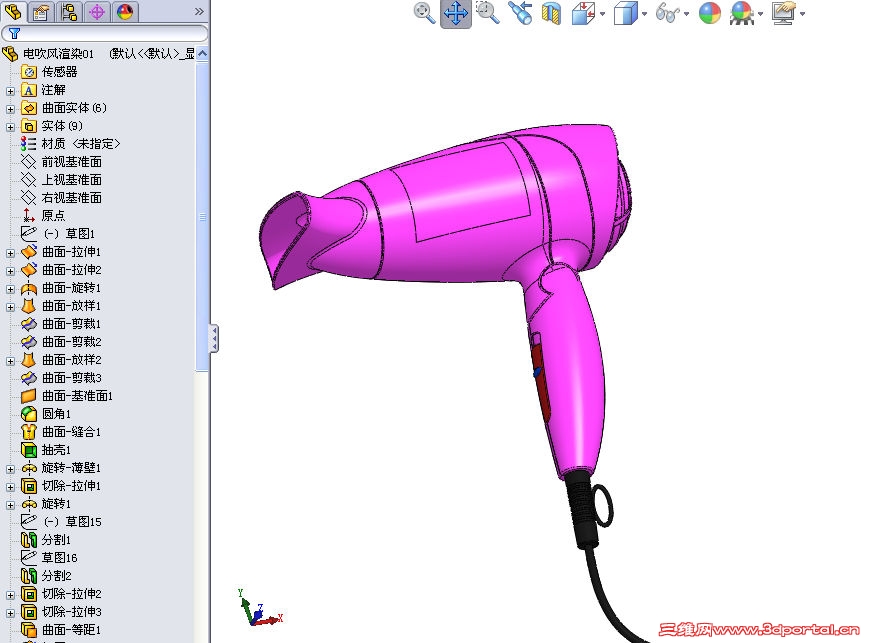This screenshot has height=643, width=879.
Task: Expand the 曲面实体(6) folder
Action: coord(10,108)
